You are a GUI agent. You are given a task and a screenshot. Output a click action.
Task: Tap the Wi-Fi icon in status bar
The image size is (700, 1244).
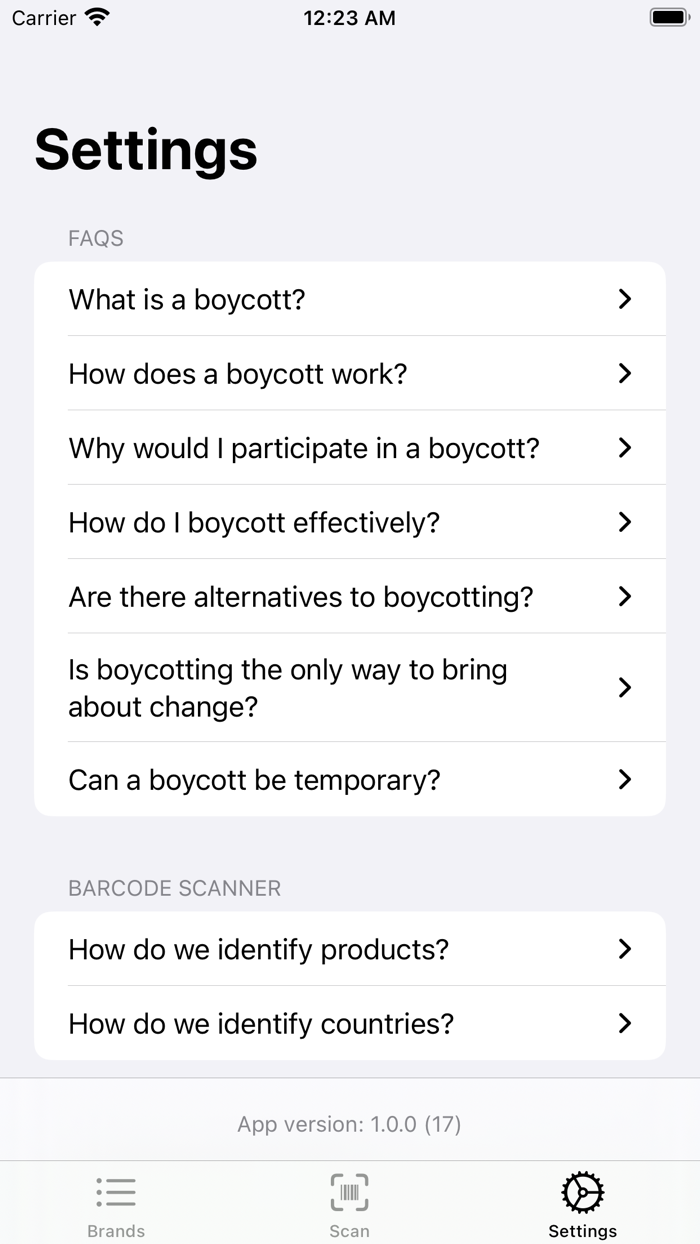pyautogui.click(x=97, y=16)
